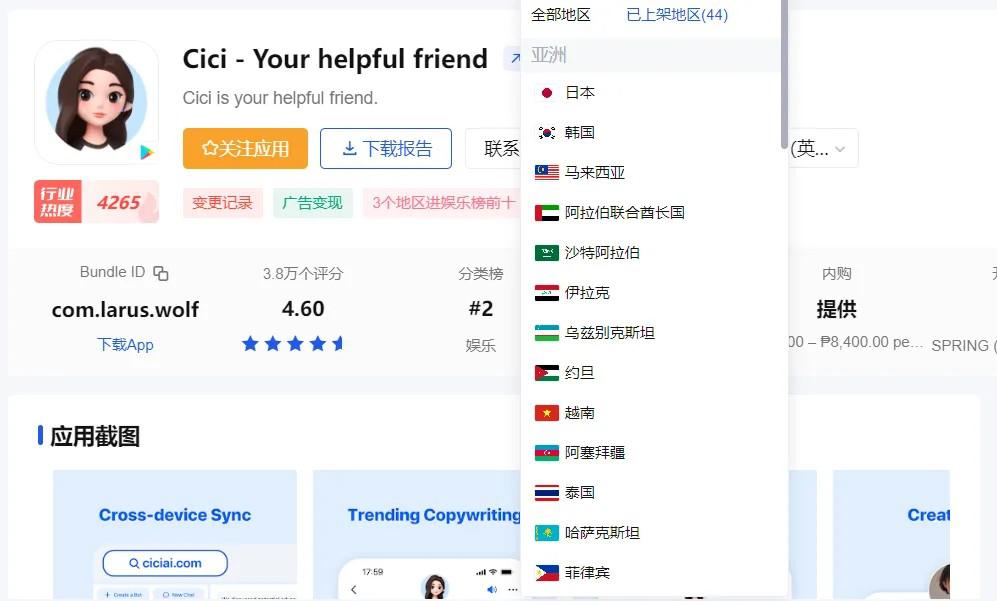Image resolution: width=997 pixels, height=601 pixels.
Task: Open the 下载App link
Action: pos(125,345)
